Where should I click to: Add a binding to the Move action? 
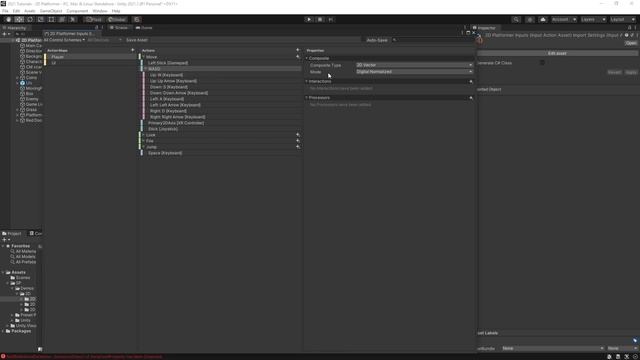(x=298, y=57)
